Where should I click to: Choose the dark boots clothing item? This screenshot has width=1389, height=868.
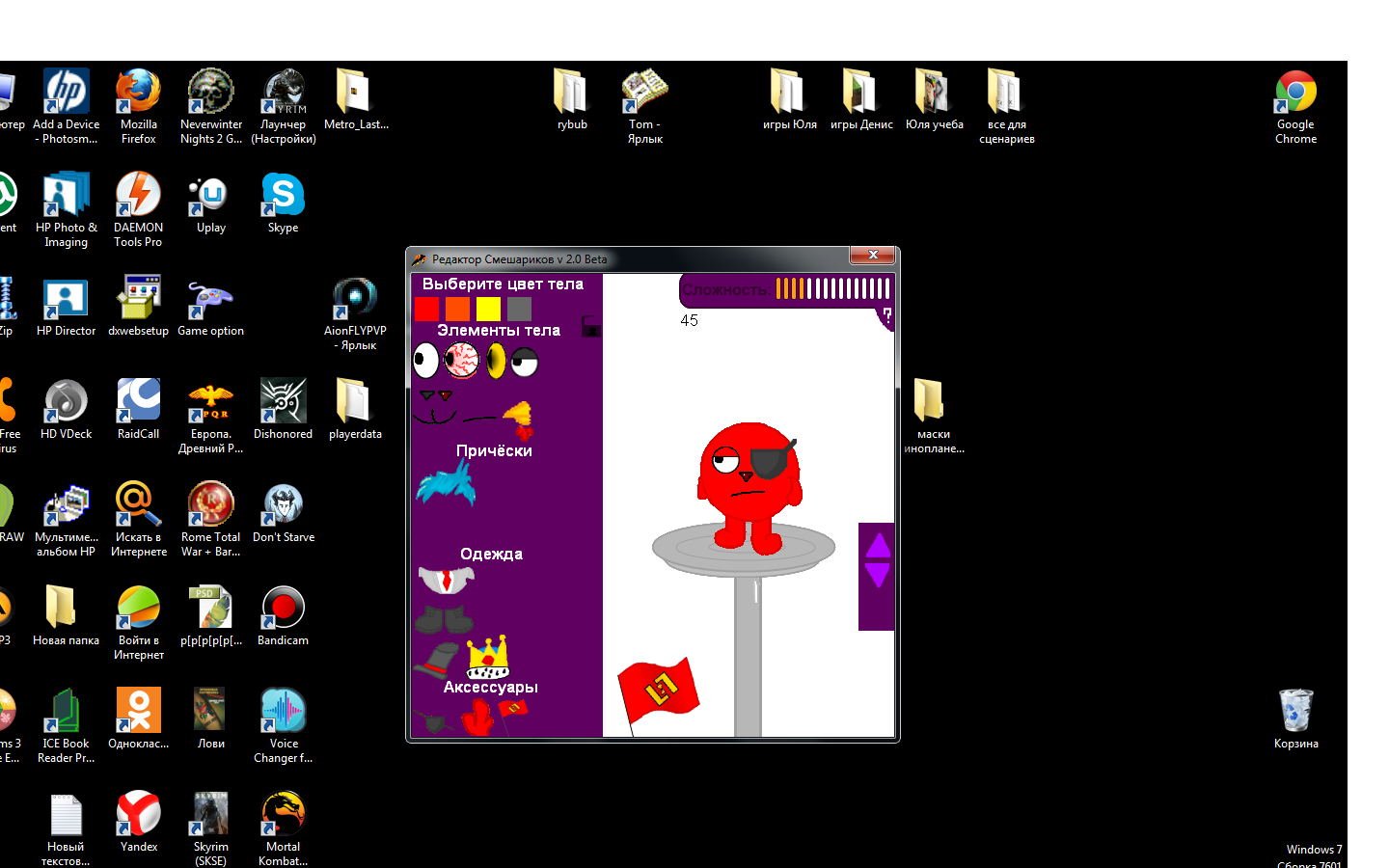[444, 618]
